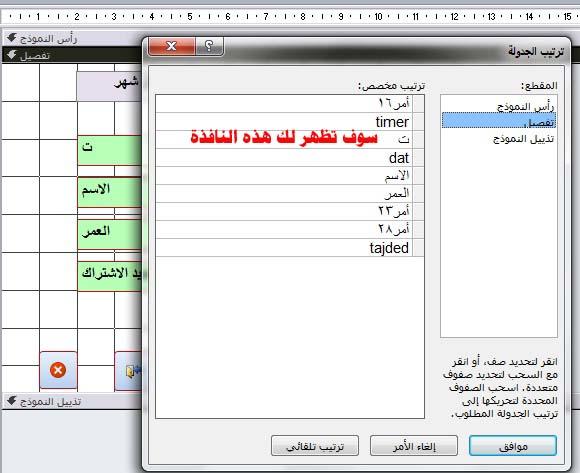Select تفصيل in section list

(499, 121)
